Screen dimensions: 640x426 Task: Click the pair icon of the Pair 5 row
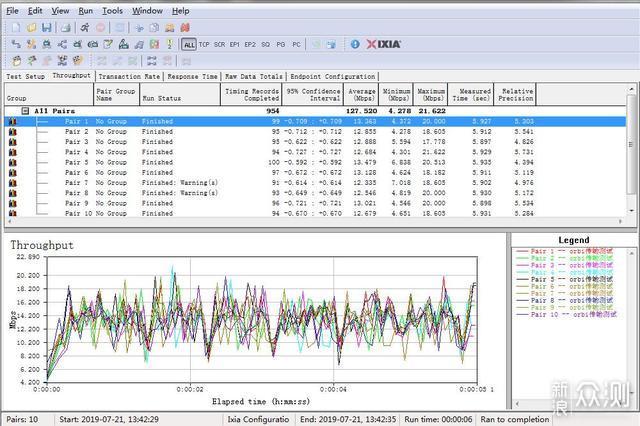click(13, 162)
